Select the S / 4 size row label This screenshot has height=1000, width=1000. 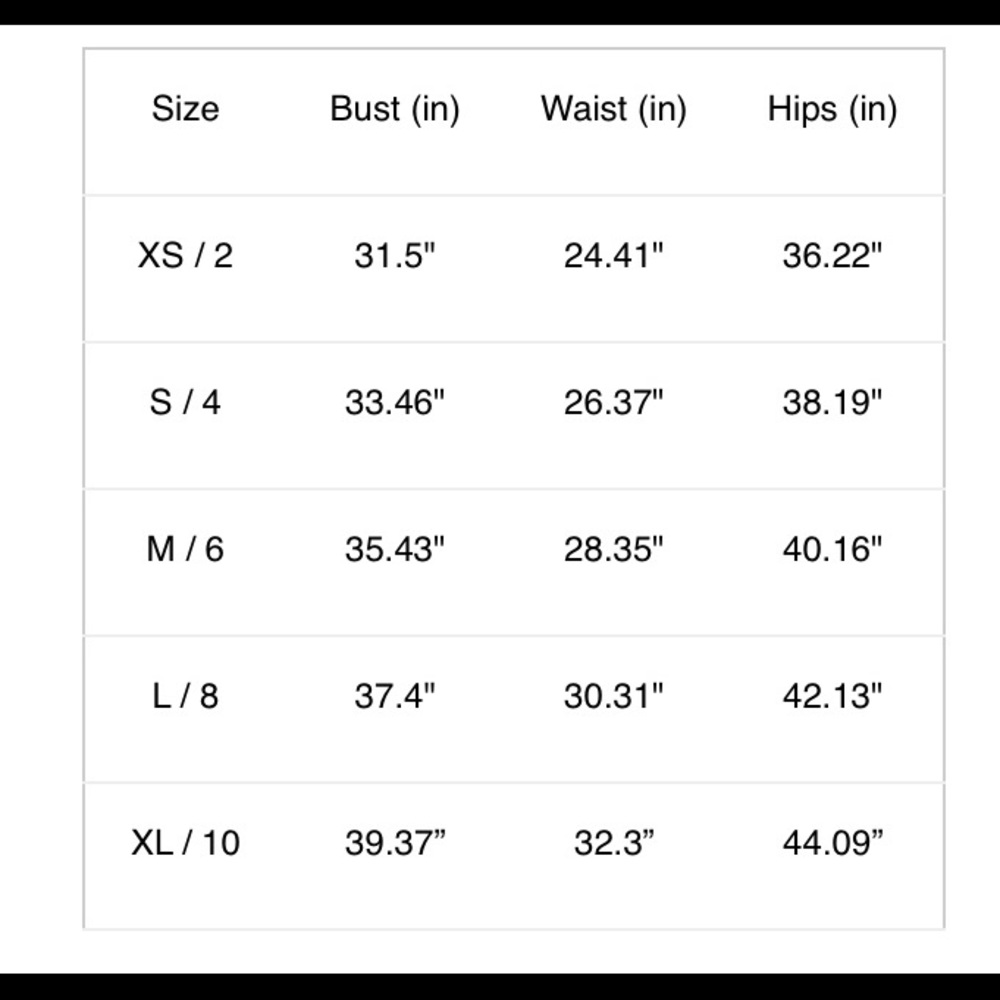(185, 403)
